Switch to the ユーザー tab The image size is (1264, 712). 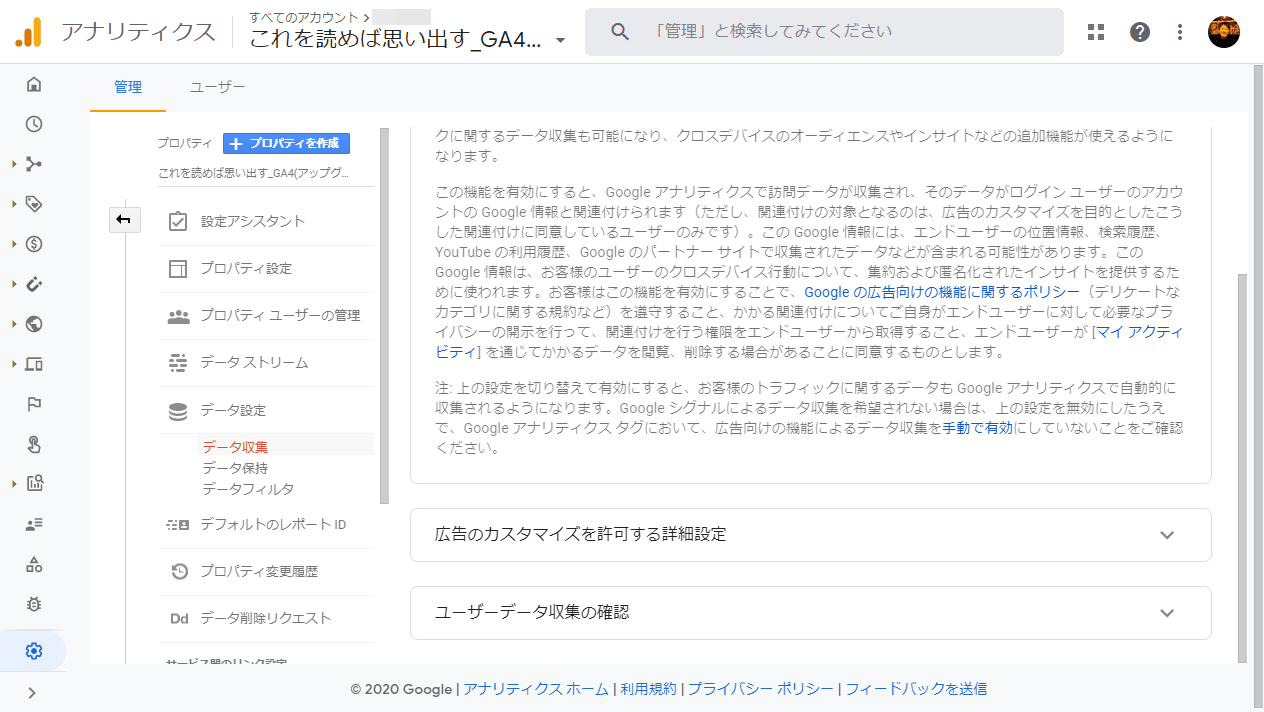(x=218, y=88)
